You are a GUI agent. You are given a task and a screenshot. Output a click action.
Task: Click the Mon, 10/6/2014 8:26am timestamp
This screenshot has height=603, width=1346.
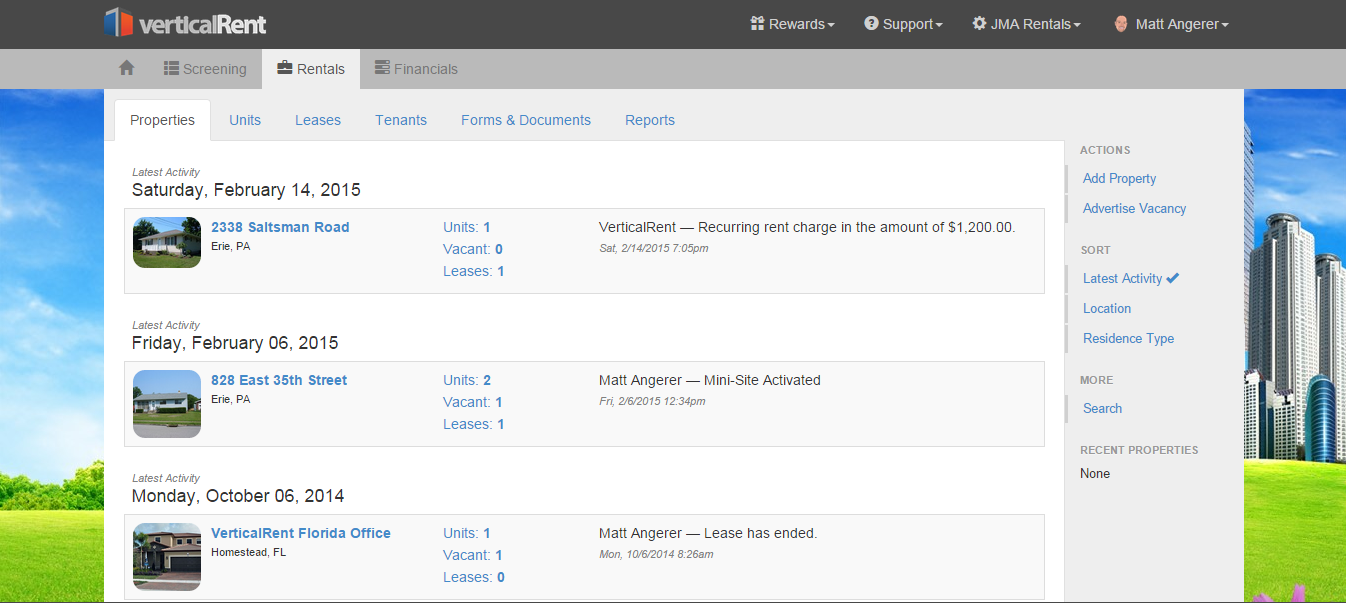pos(656,554)
